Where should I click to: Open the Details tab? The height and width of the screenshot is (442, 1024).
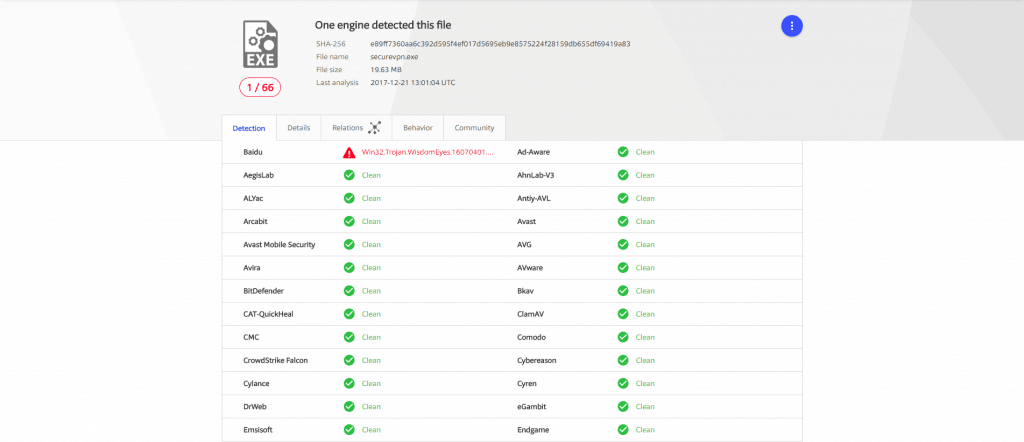(298, 128)
